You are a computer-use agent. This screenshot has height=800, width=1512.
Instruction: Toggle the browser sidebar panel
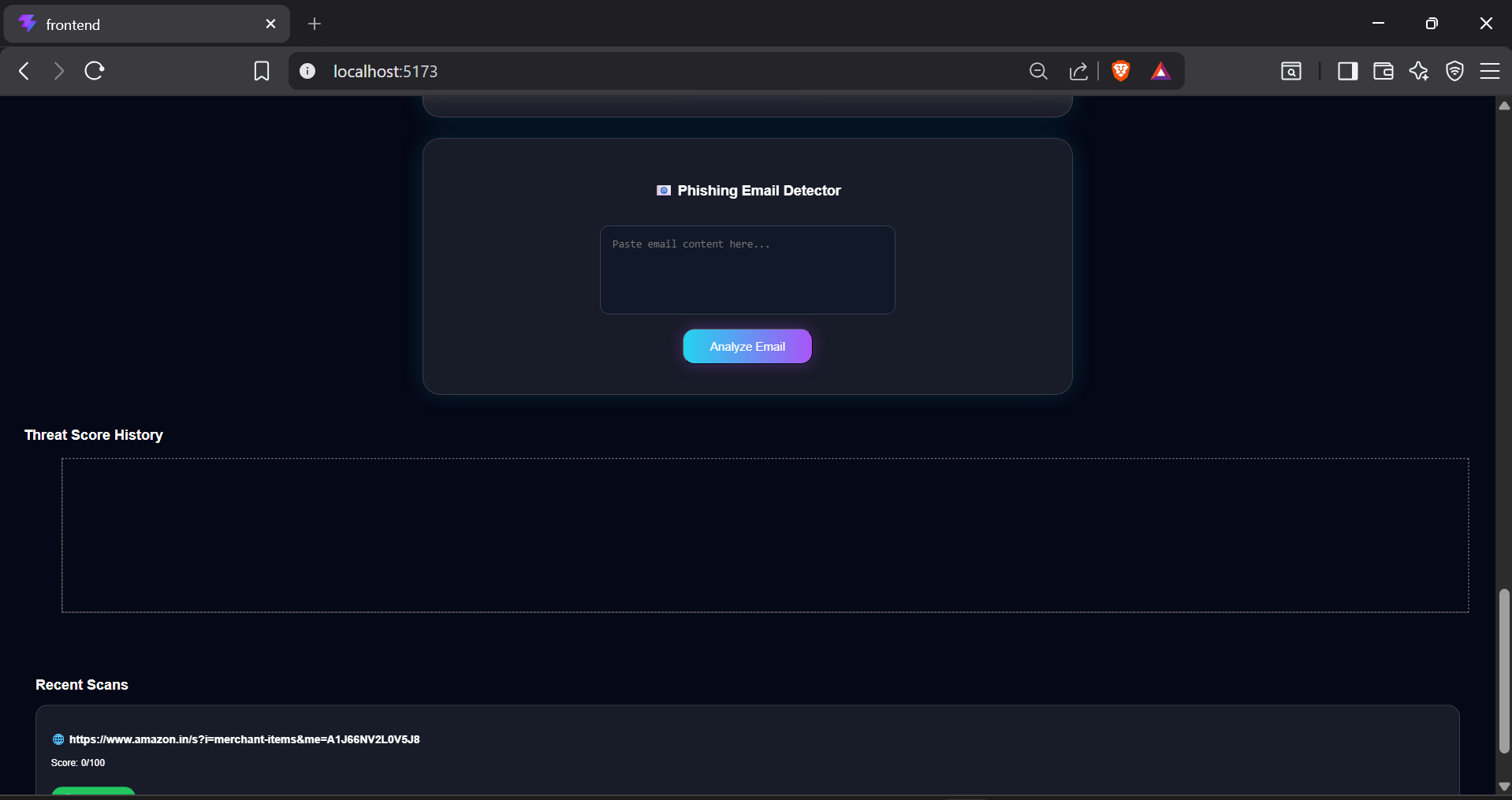1348,71
